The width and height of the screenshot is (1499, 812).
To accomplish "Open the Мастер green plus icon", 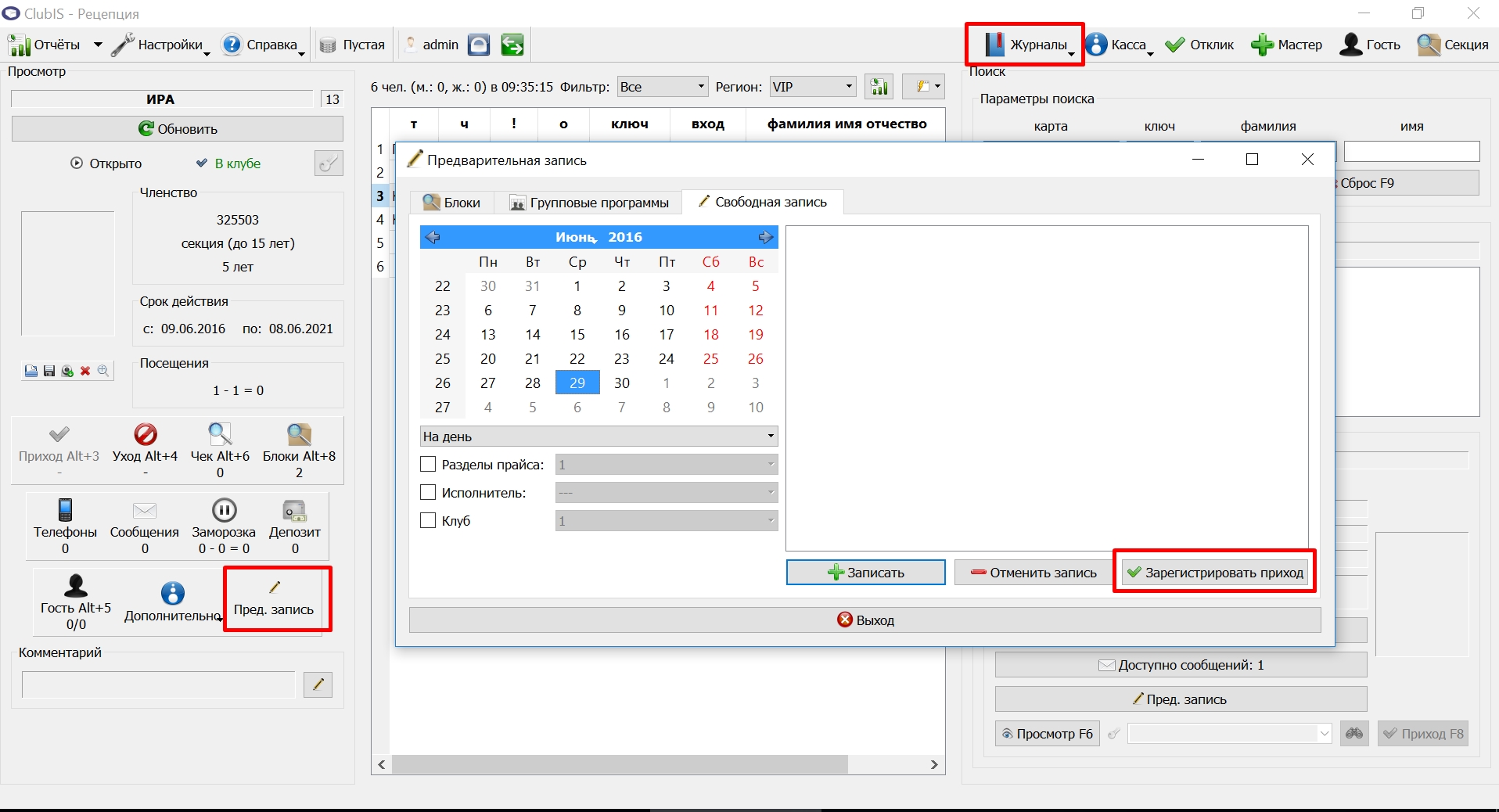I will pos(1261,45).
